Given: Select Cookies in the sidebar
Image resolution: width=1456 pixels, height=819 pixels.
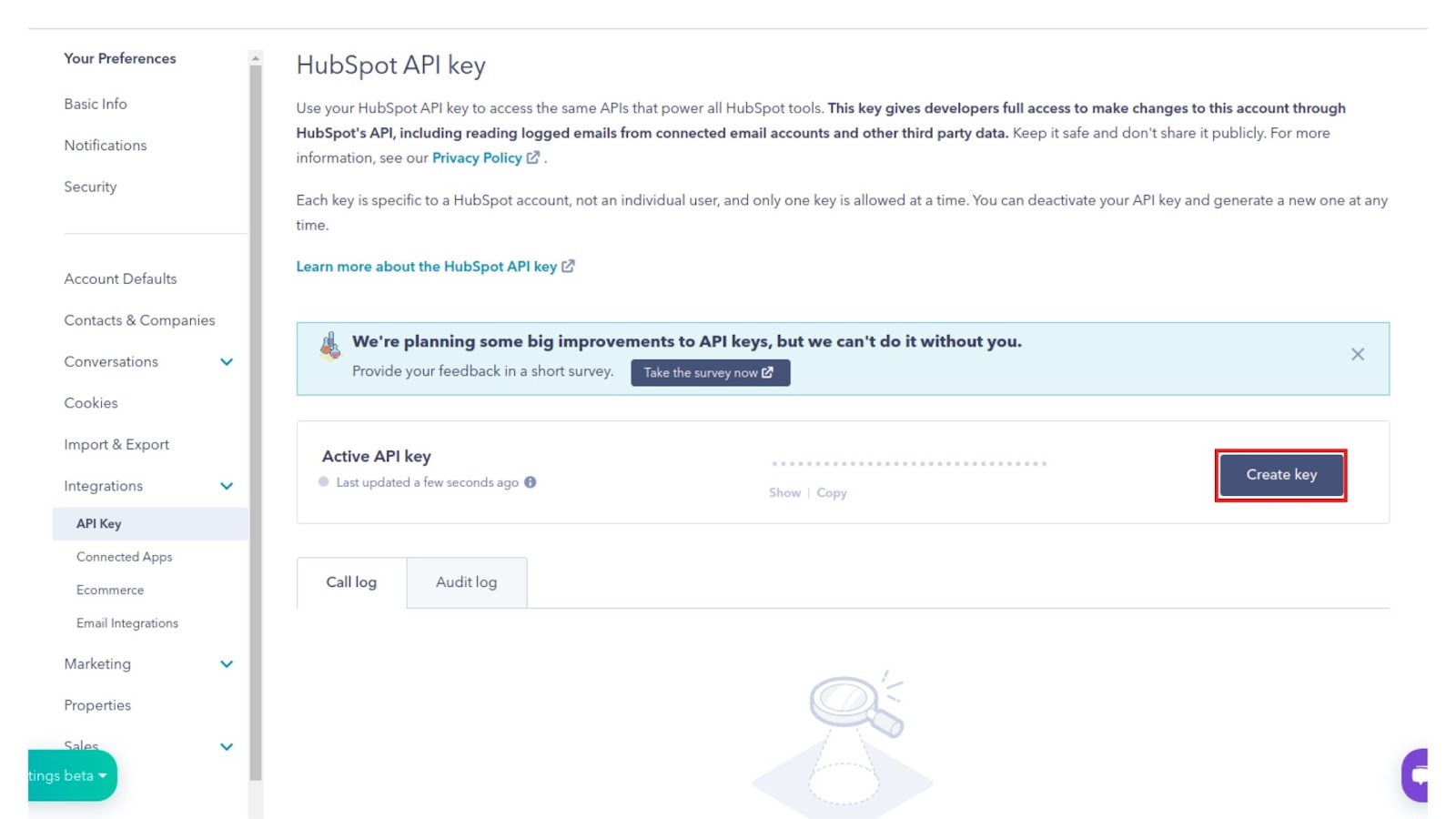Looking at the screenshot, I should [x=91, y=403].
